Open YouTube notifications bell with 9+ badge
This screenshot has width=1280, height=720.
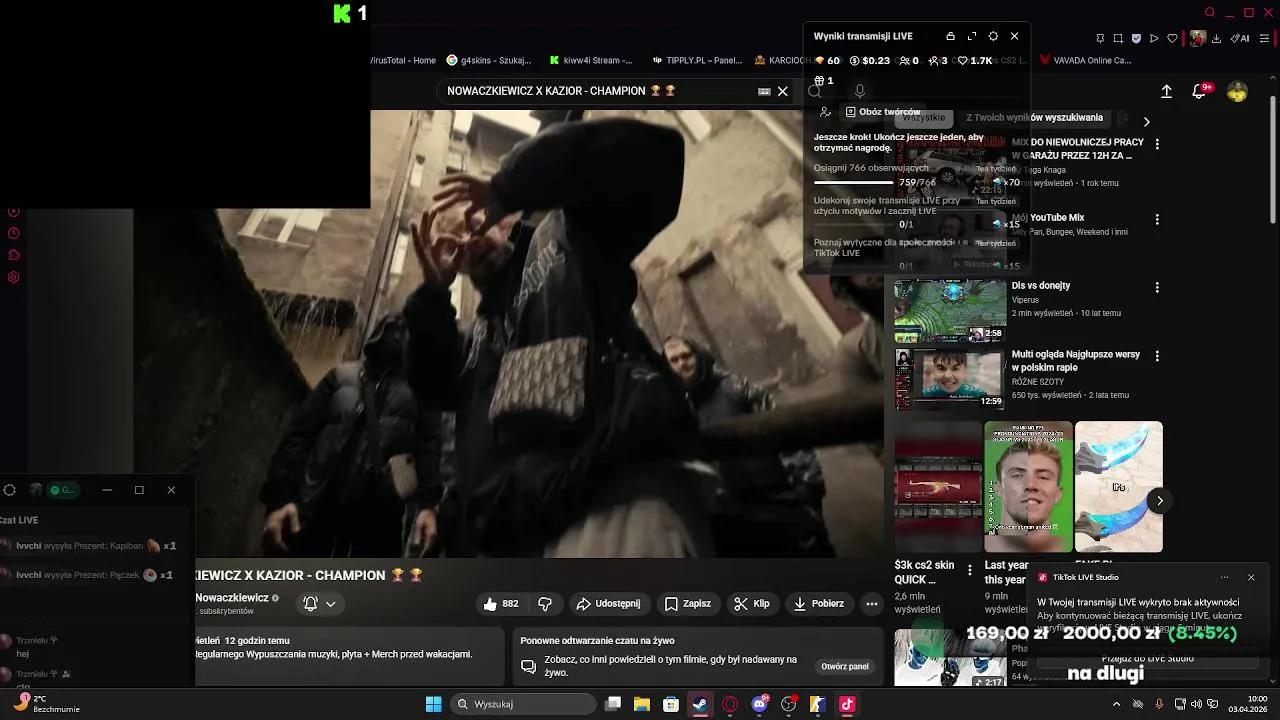[1200, 91]
